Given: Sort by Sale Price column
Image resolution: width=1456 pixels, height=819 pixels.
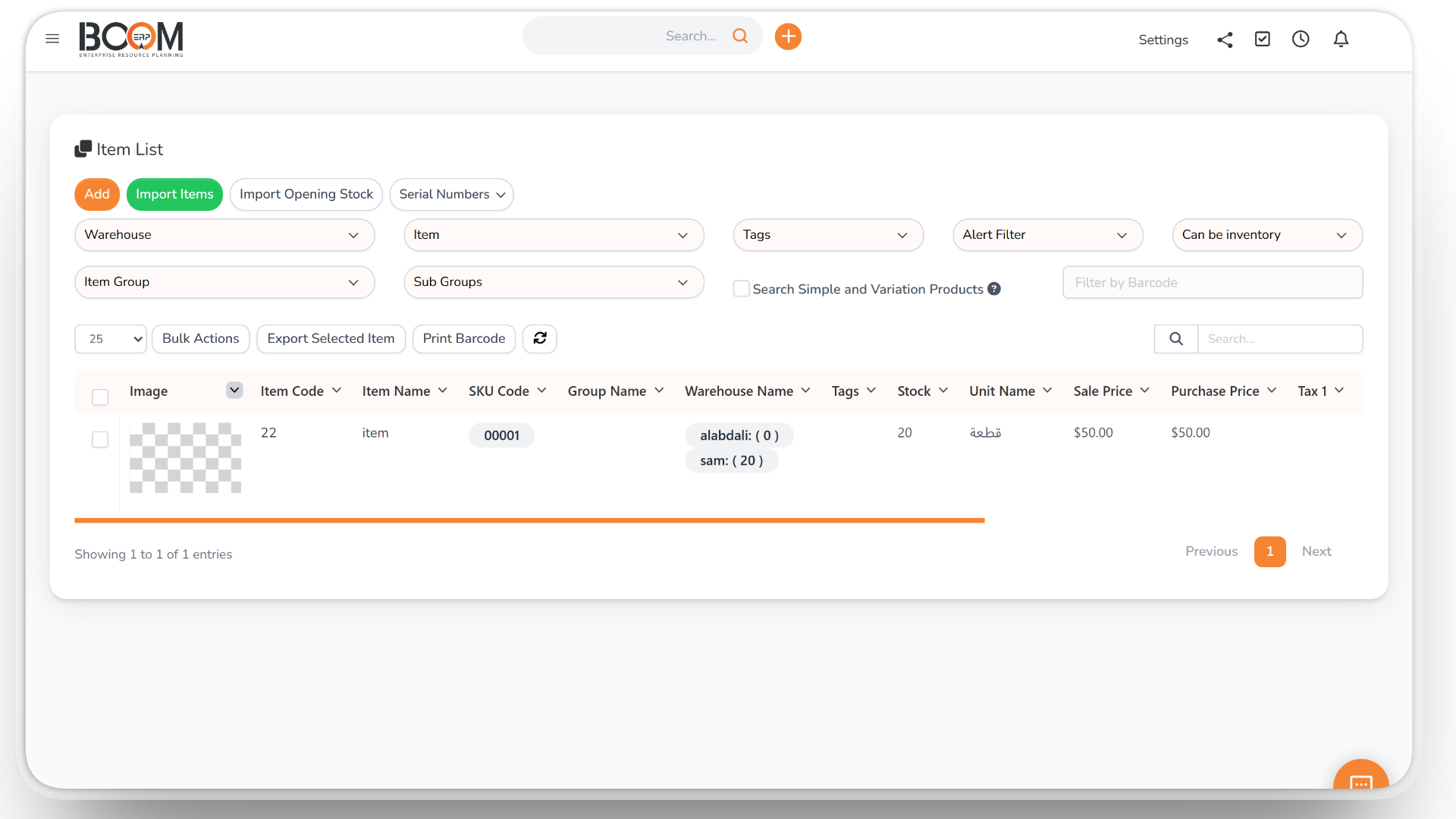Looking at the screenshot, I should click(1111, 391).
